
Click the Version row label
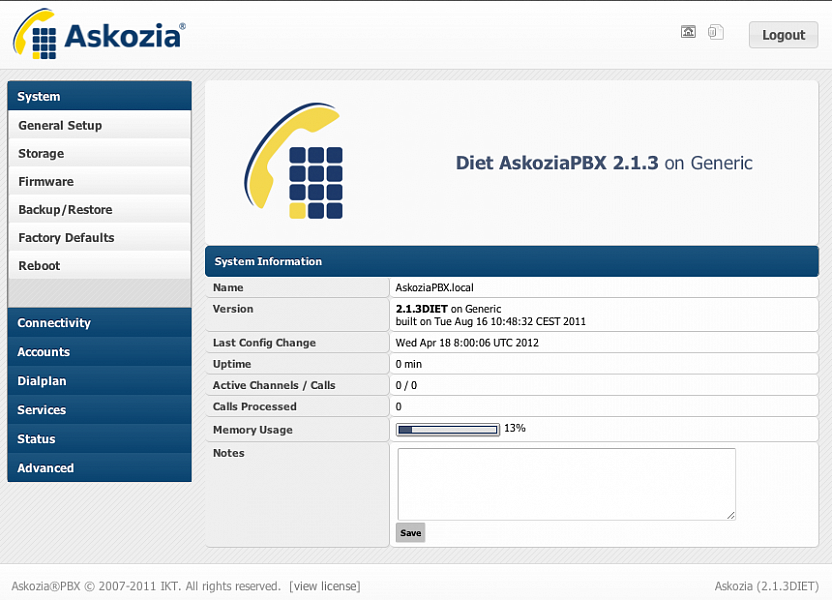[233, 309]
